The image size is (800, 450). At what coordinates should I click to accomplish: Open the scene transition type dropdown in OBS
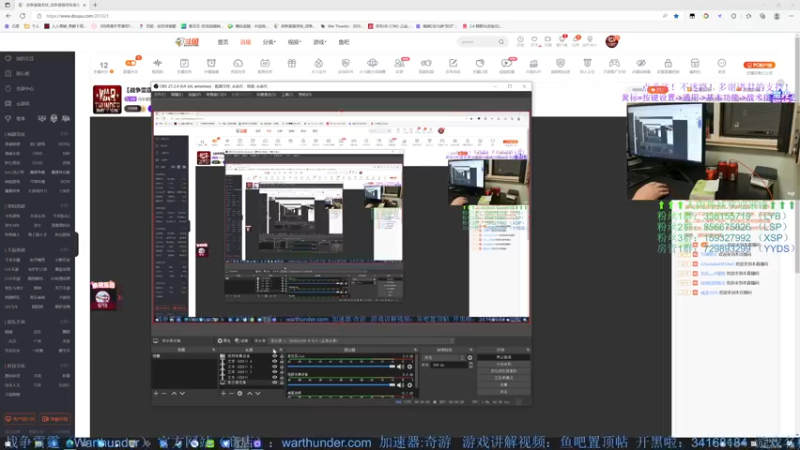click(x=444, y=358)
